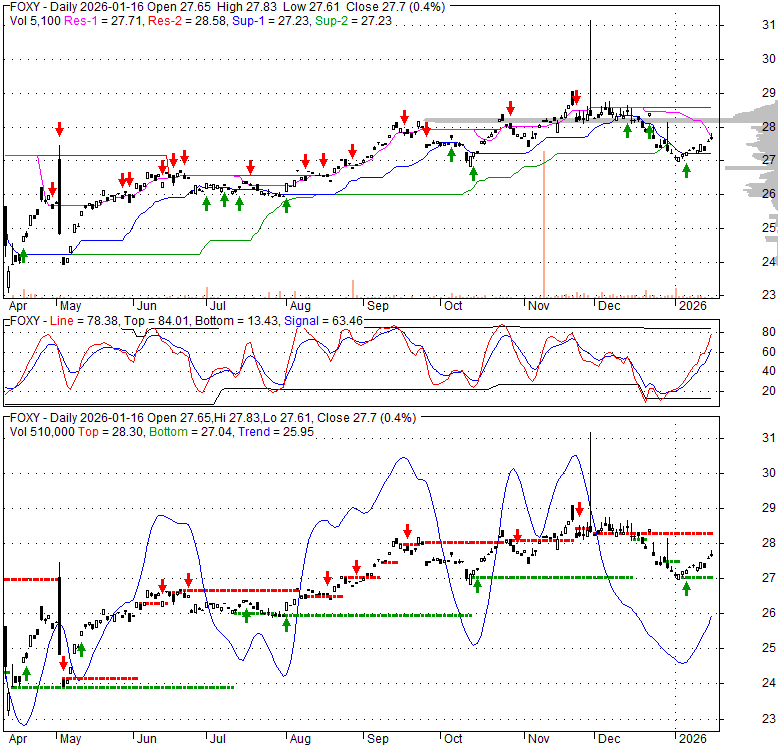This screenshot has width=780, height=745.
Task: Click the green buy arrow near 2026 in the bottom chart
Action: pyautogui.click(x=686, y=588)
